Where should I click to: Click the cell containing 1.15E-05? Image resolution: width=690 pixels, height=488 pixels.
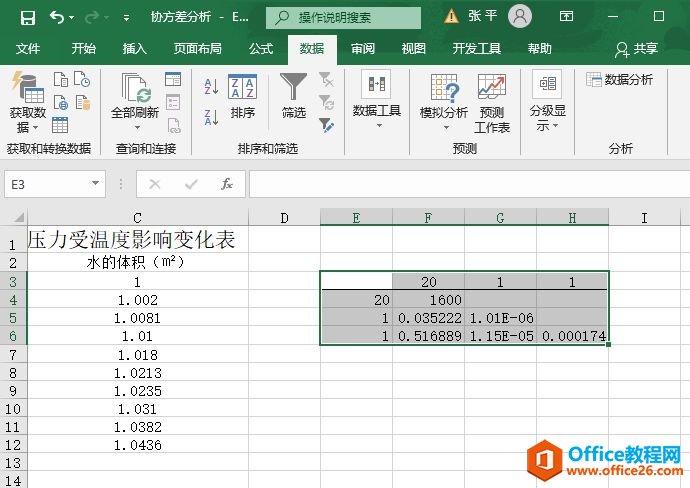point(501,336)
